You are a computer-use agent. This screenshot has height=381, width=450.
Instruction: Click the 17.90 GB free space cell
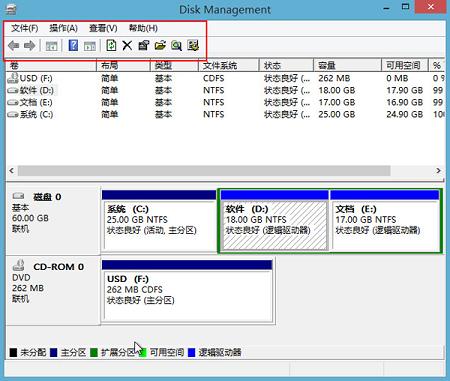(x=405, y=90)
